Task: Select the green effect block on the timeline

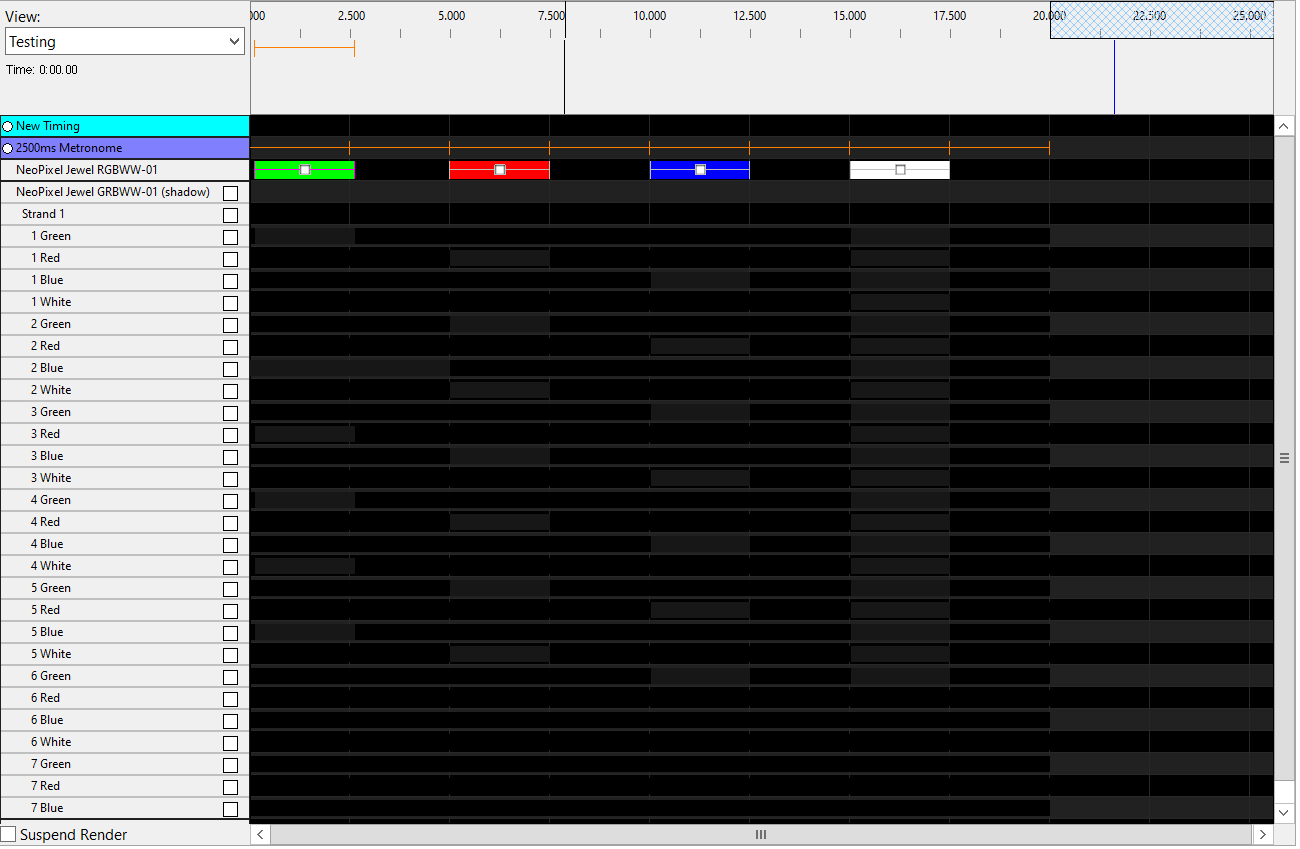Action: (x=303, y=170)
